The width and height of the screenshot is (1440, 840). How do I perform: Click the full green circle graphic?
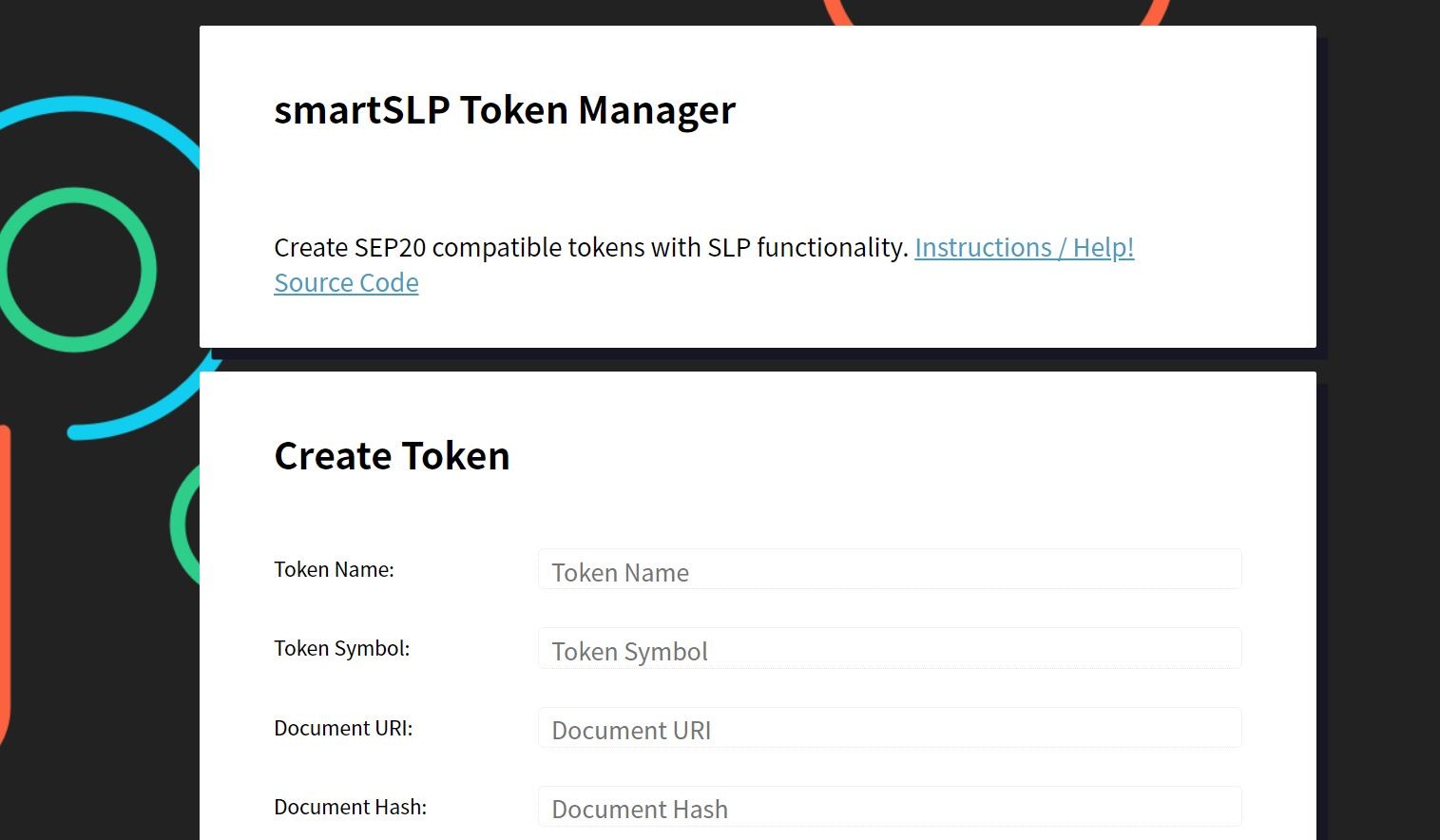coord(74,270)
